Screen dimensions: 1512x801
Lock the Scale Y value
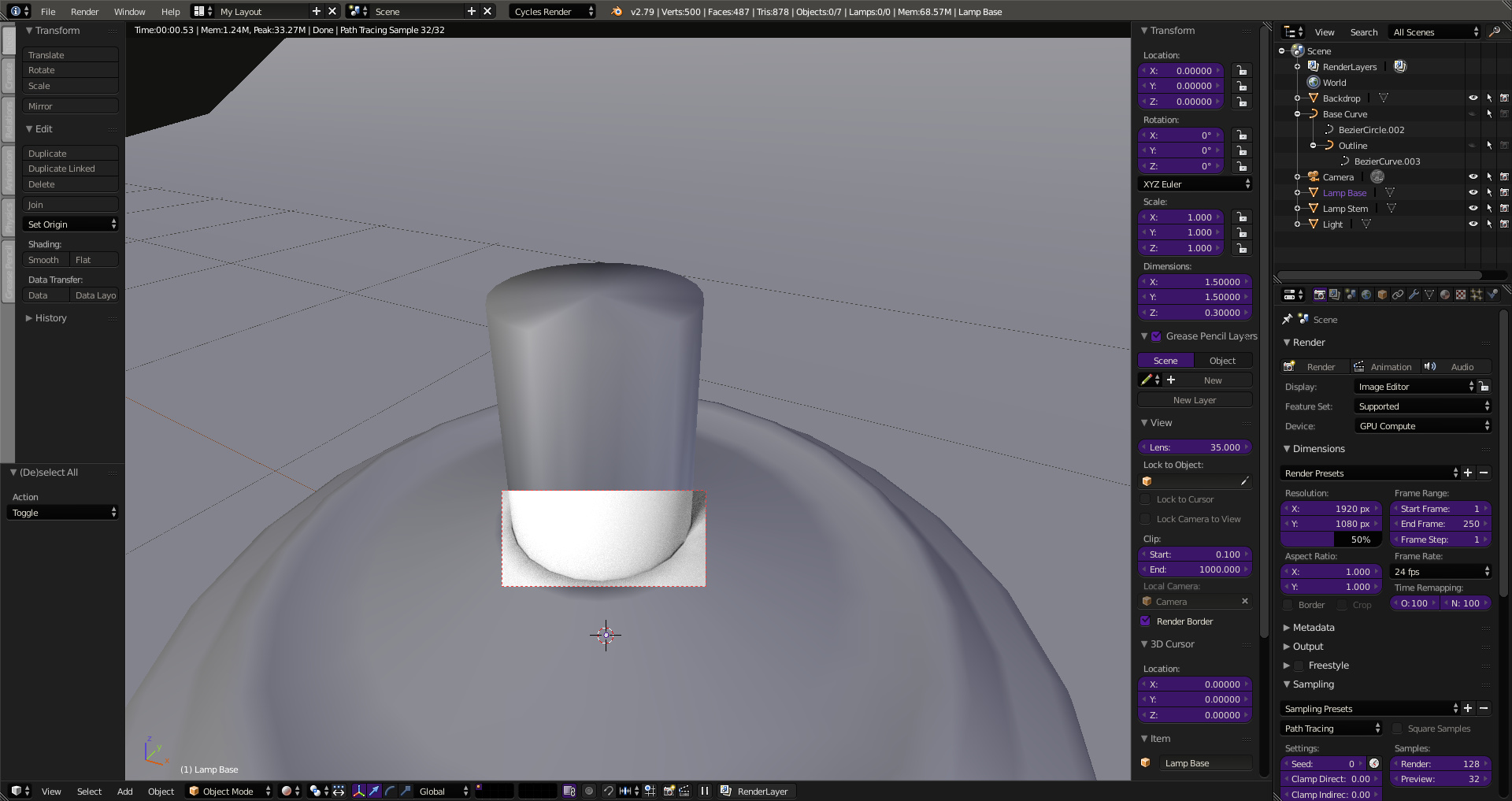tap(1241, 232)
